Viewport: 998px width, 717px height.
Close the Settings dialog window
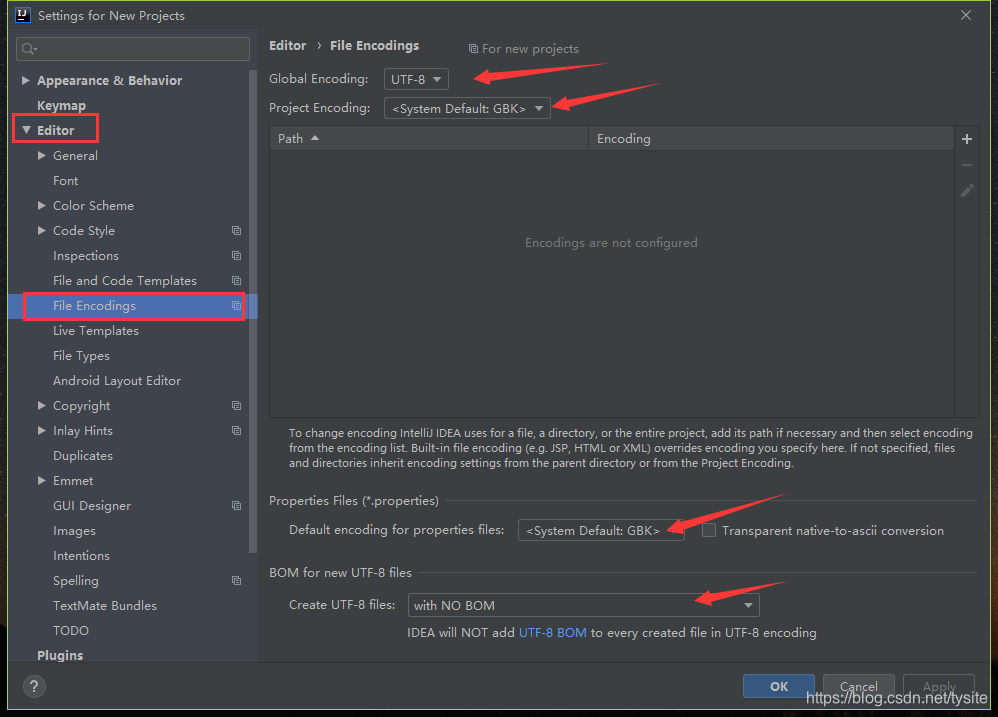point(966,15)
